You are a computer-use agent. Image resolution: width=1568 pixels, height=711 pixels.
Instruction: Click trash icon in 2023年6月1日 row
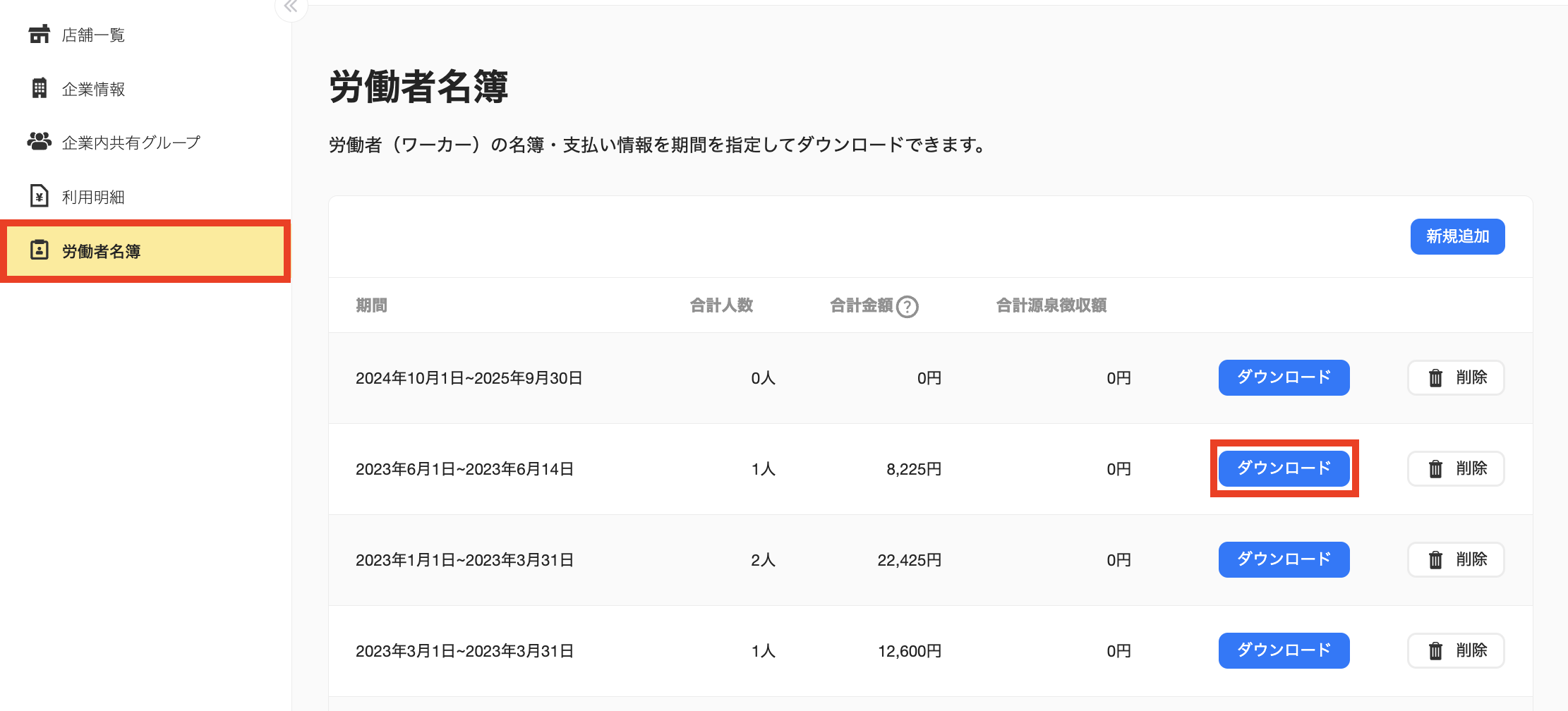[x=1435, y=469]
